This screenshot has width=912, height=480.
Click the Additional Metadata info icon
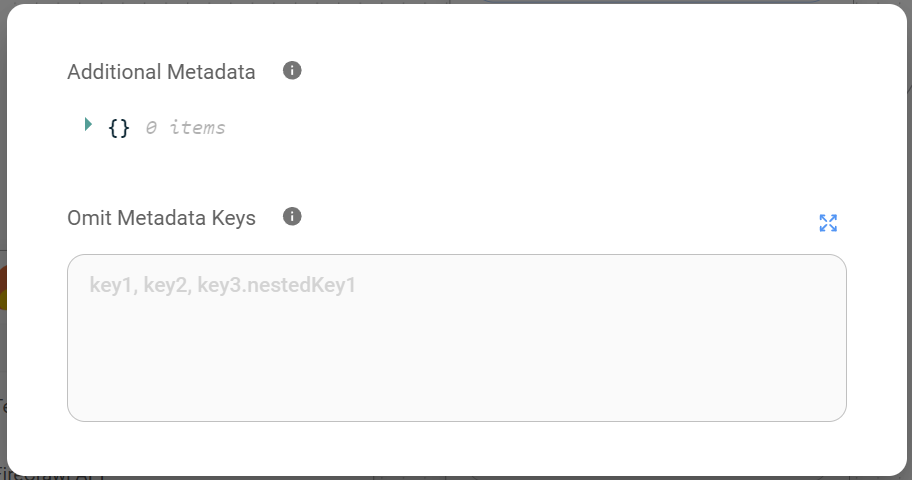(x=292, y=71)
